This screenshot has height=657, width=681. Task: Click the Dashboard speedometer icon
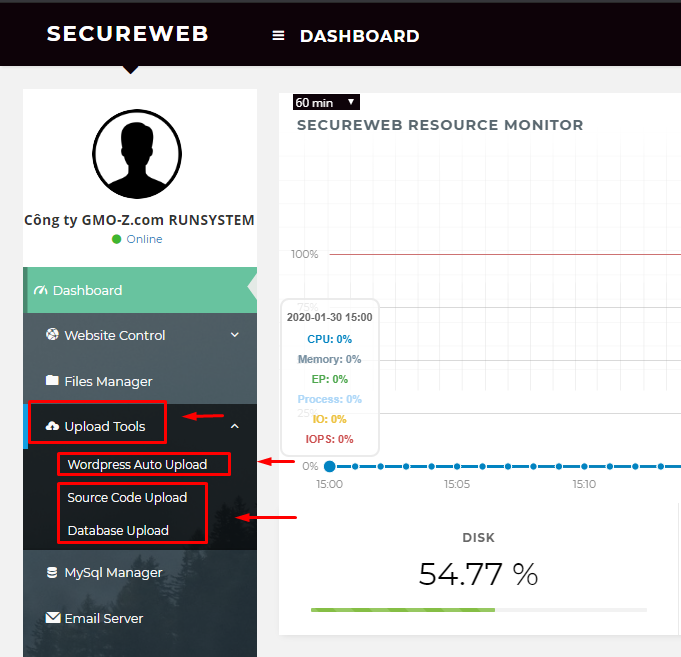coord(40,290)
